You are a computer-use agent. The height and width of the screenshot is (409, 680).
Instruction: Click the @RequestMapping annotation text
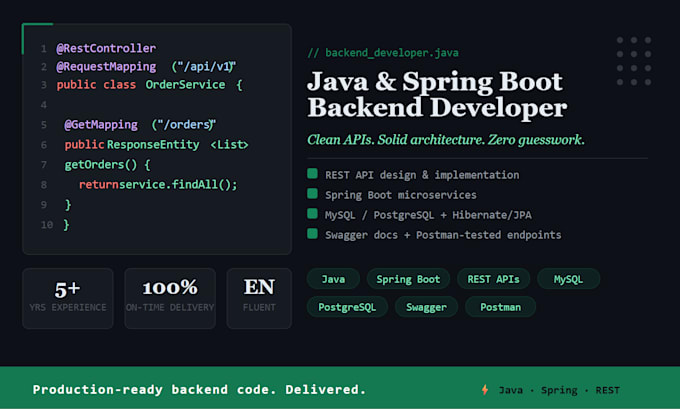(x=106, y=66)
